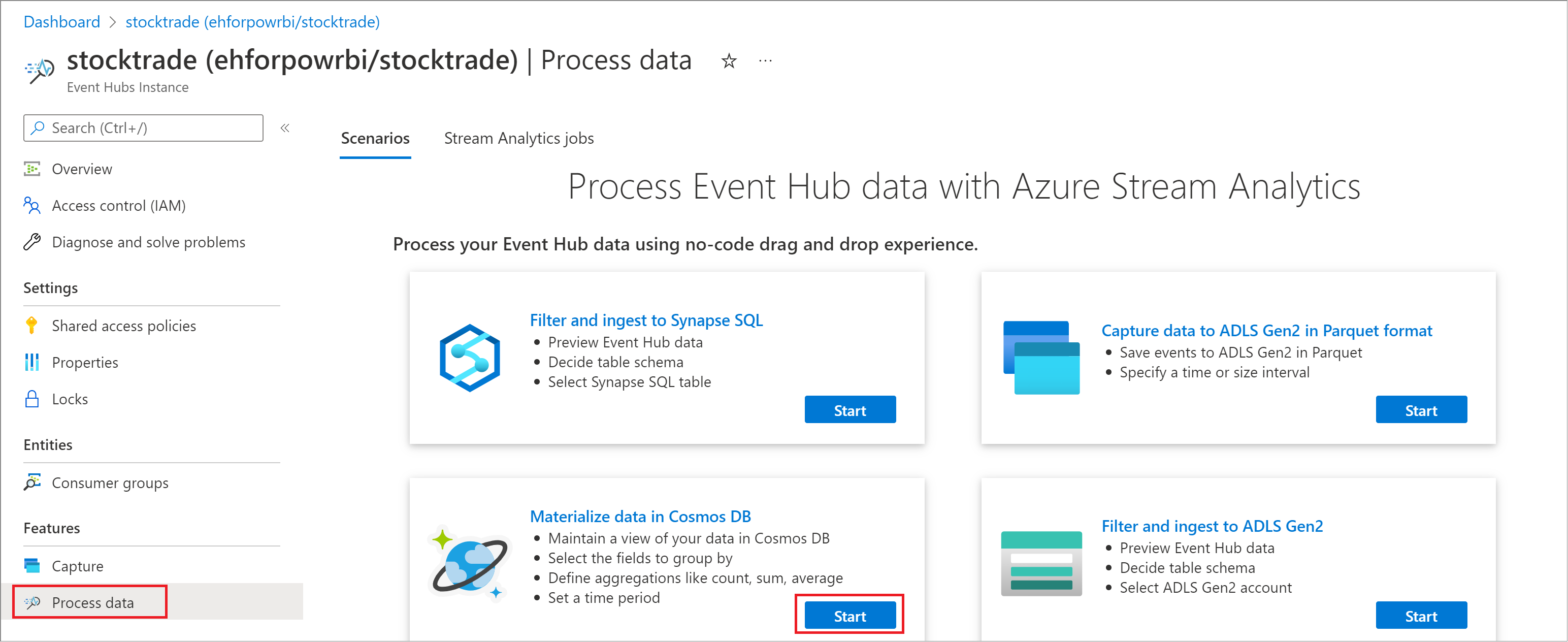Start Capture data to ADLS Gen2 Parquet

1421,410
